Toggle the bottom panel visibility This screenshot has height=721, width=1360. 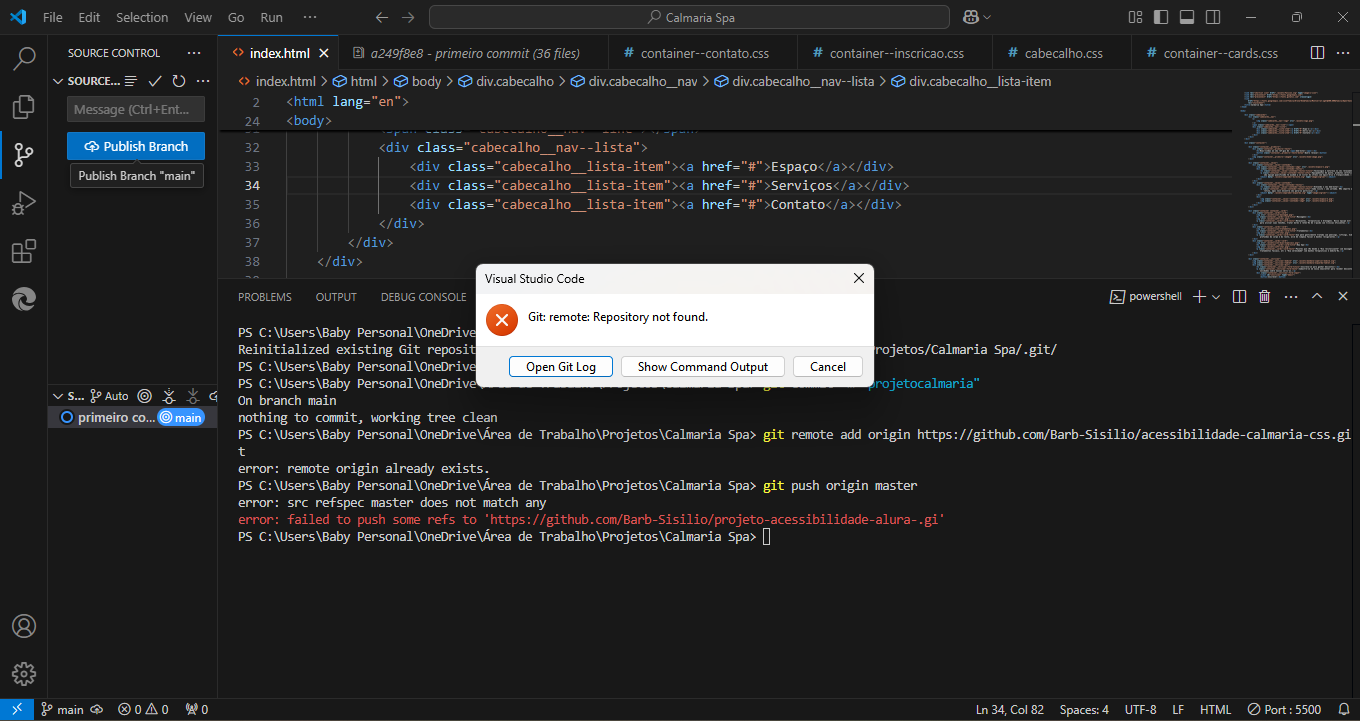click(1187, 17)
